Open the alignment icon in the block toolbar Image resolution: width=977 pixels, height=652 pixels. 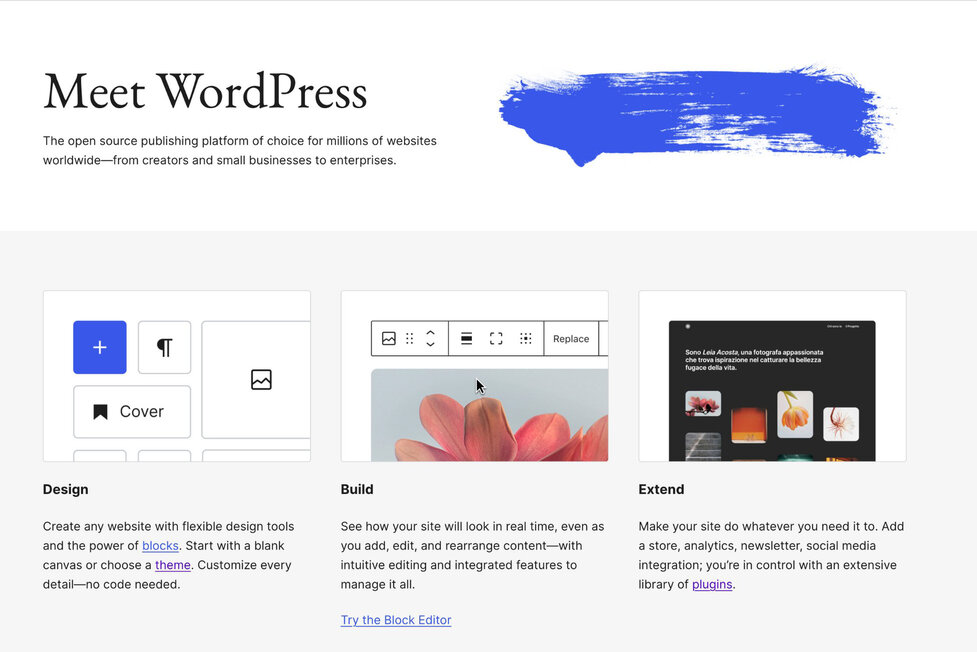(466, 338)
